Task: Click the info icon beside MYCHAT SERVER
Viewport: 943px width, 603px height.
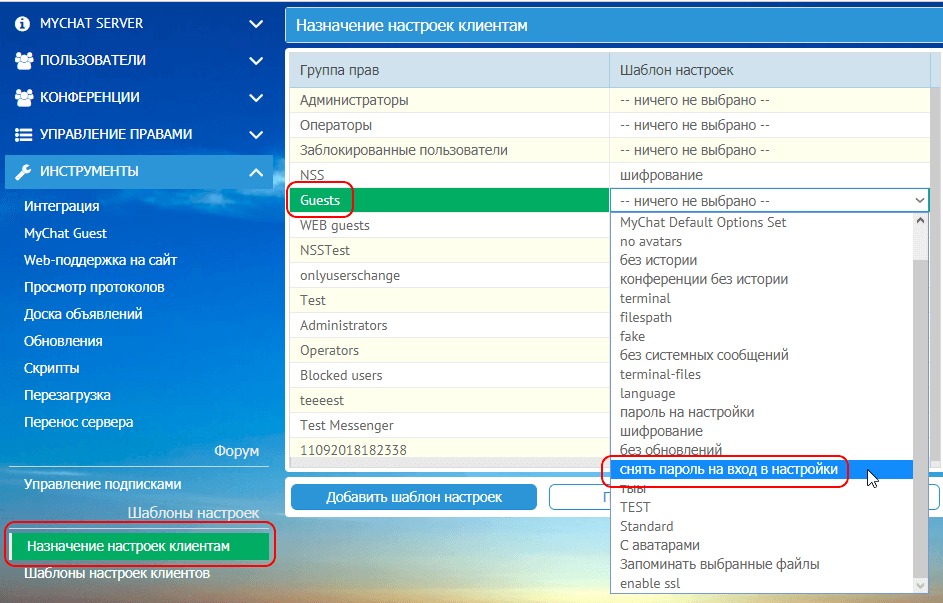Action: point(24,22)
